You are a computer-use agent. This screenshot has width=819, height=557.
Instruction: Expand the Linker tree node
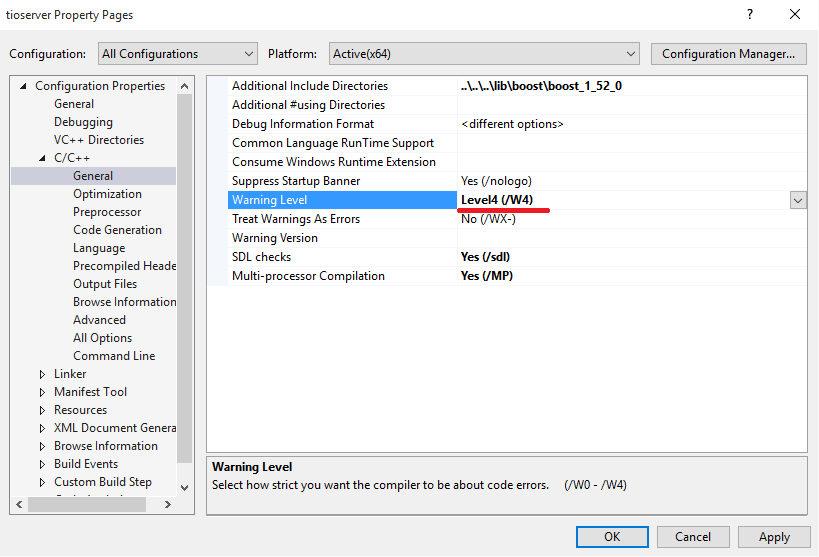(x=43, y=374)
